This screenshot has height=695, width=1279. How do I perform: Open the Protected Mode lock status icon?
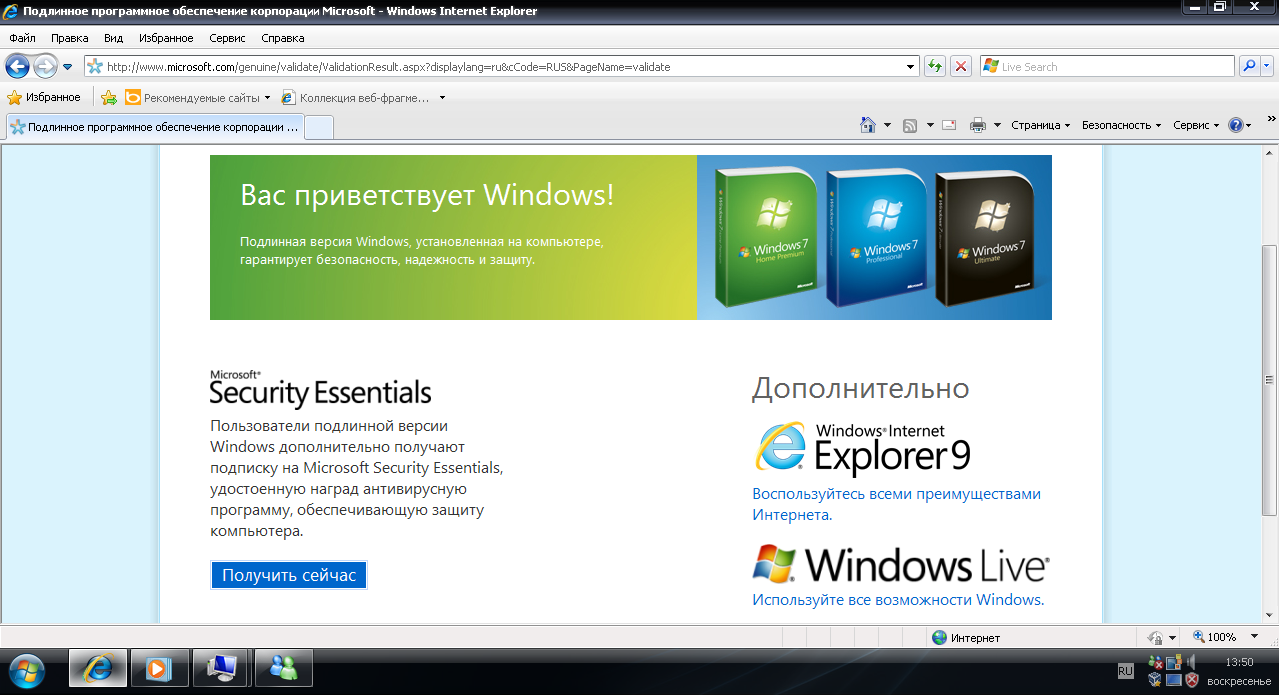click(x=1155, y=637)
